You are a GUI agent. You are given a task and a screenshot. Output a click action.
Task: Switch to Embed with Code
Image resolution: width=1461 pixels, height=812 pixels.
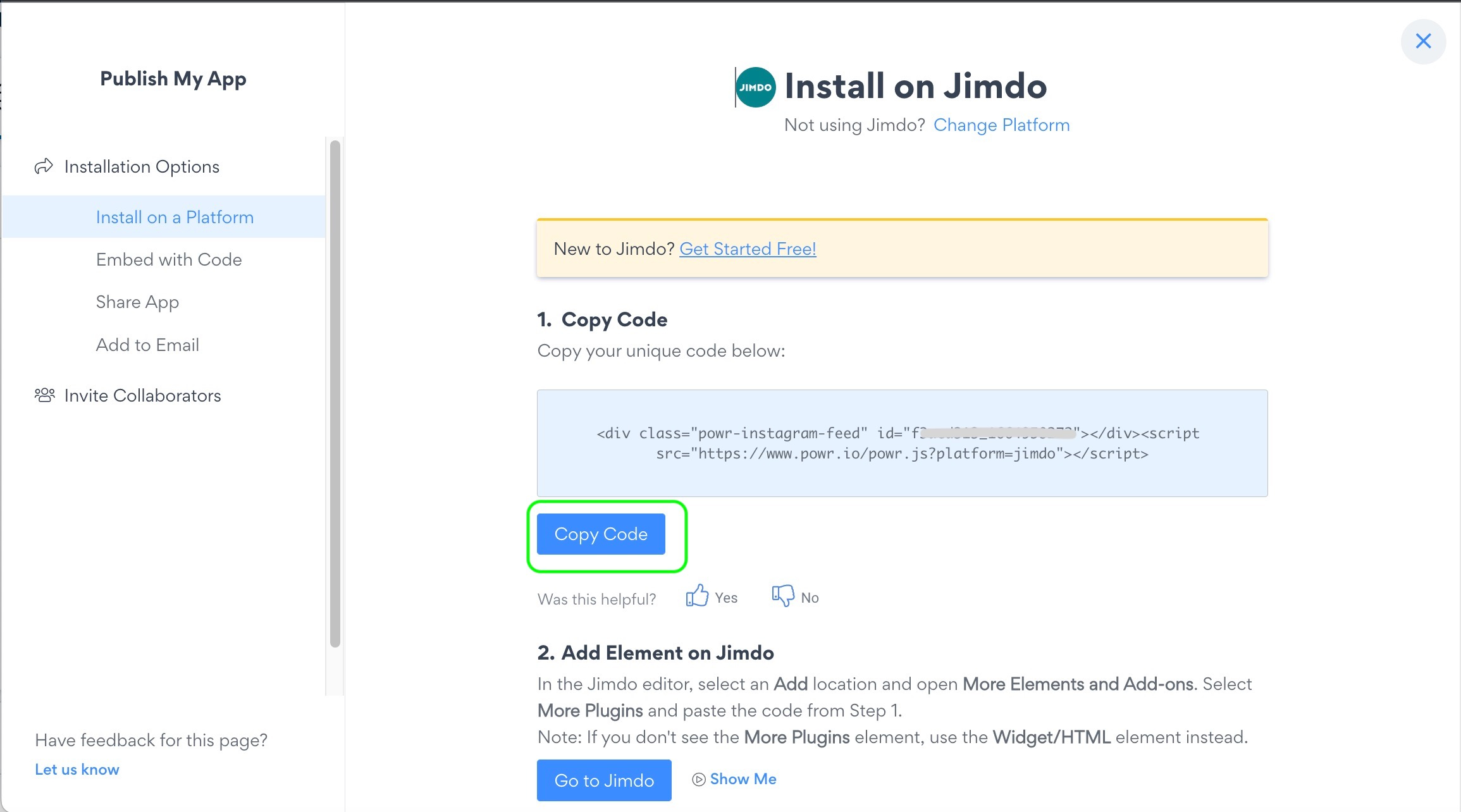coord(168,259)
